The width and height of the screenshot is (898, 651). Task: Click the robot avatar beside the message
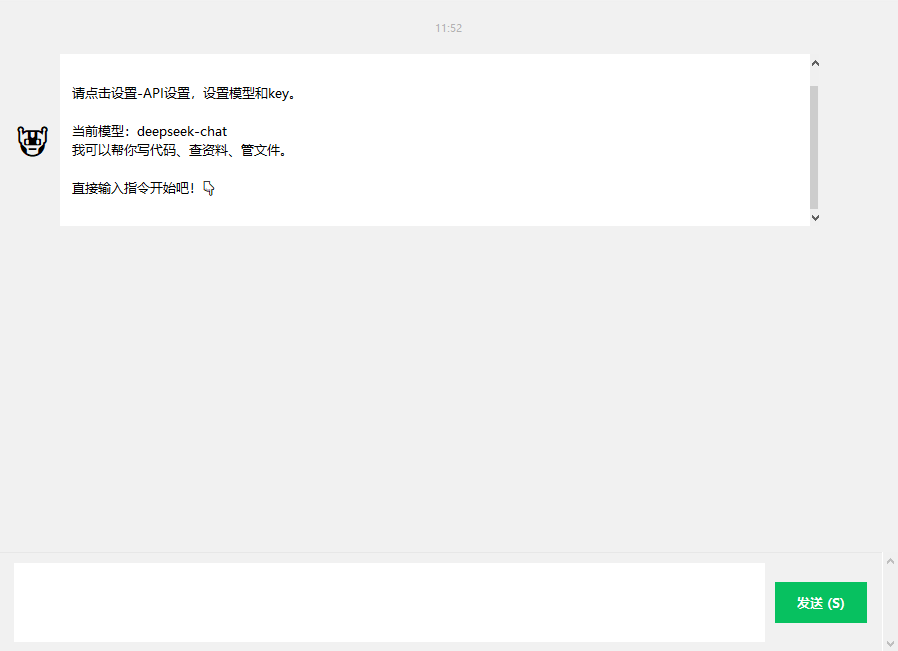(33, 141)
